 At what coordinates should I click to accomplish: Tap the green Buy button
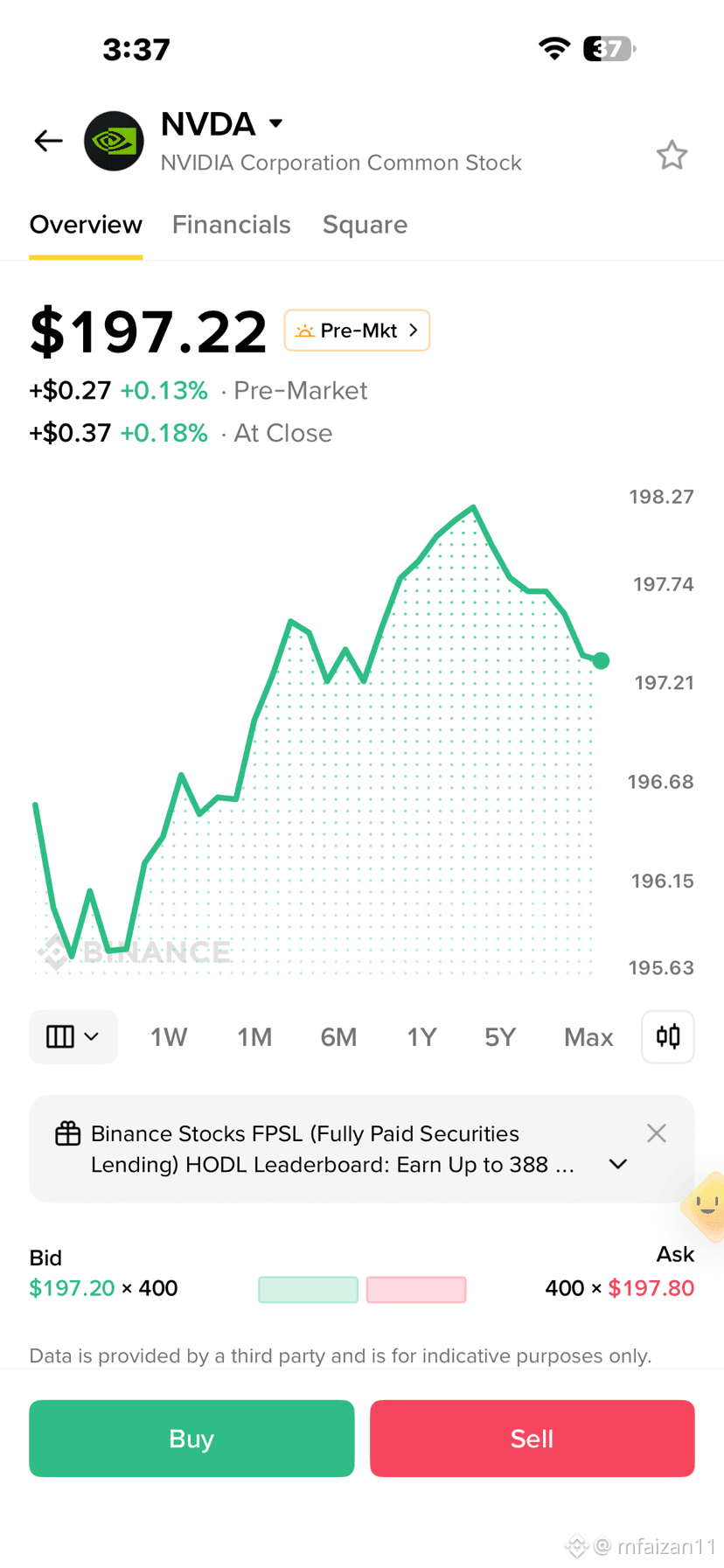point(191,1439)
